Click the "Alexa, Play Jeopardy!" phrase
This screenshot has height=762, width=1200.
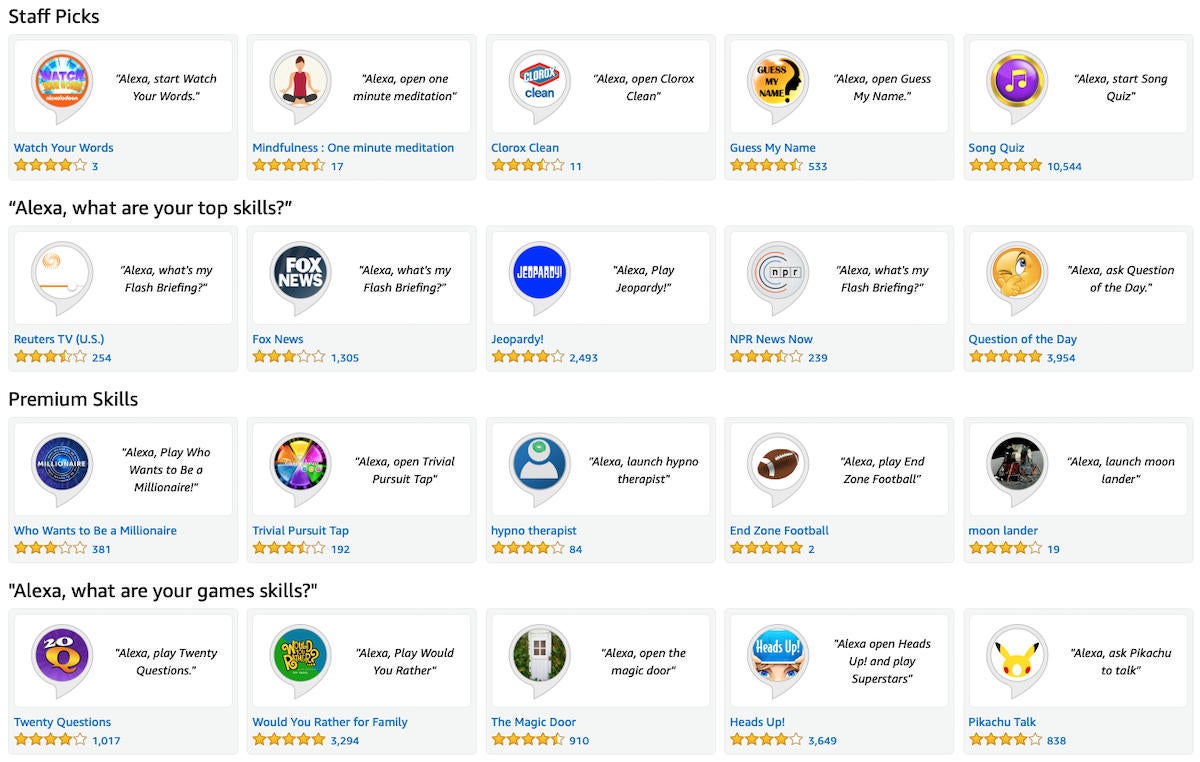coord(643,279)
